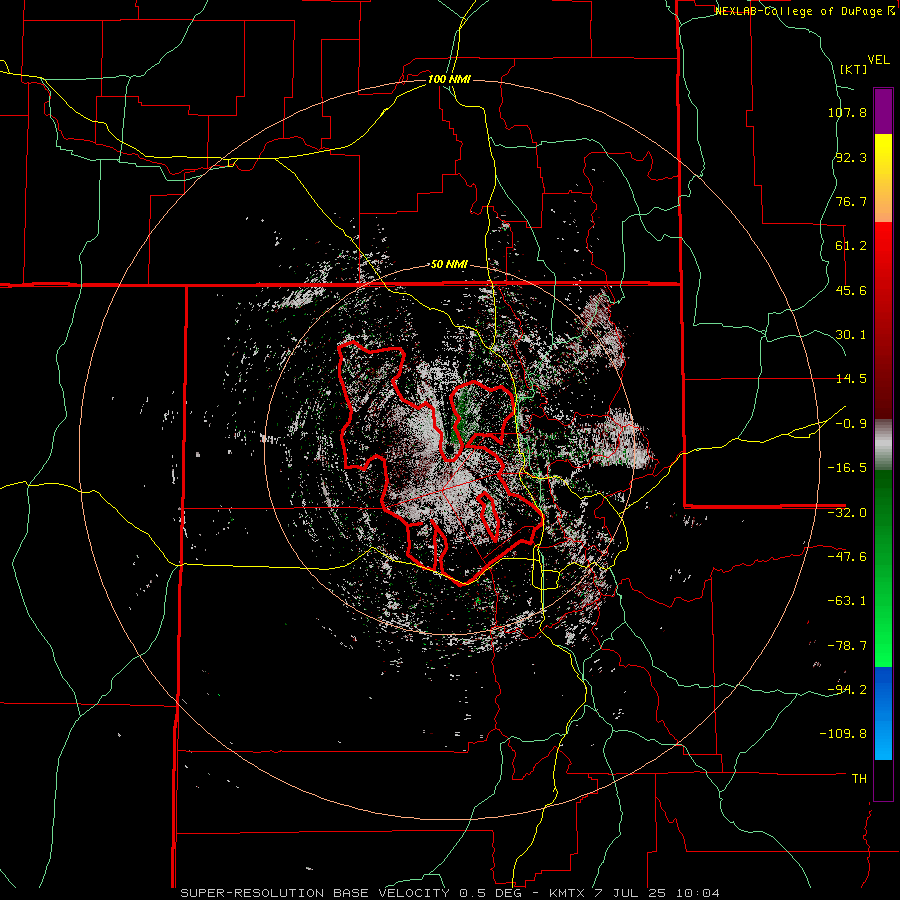This screenshot has width=900, height=900.
Task: Click the 0.5 DEG elevation text
Action: point(495,893)
